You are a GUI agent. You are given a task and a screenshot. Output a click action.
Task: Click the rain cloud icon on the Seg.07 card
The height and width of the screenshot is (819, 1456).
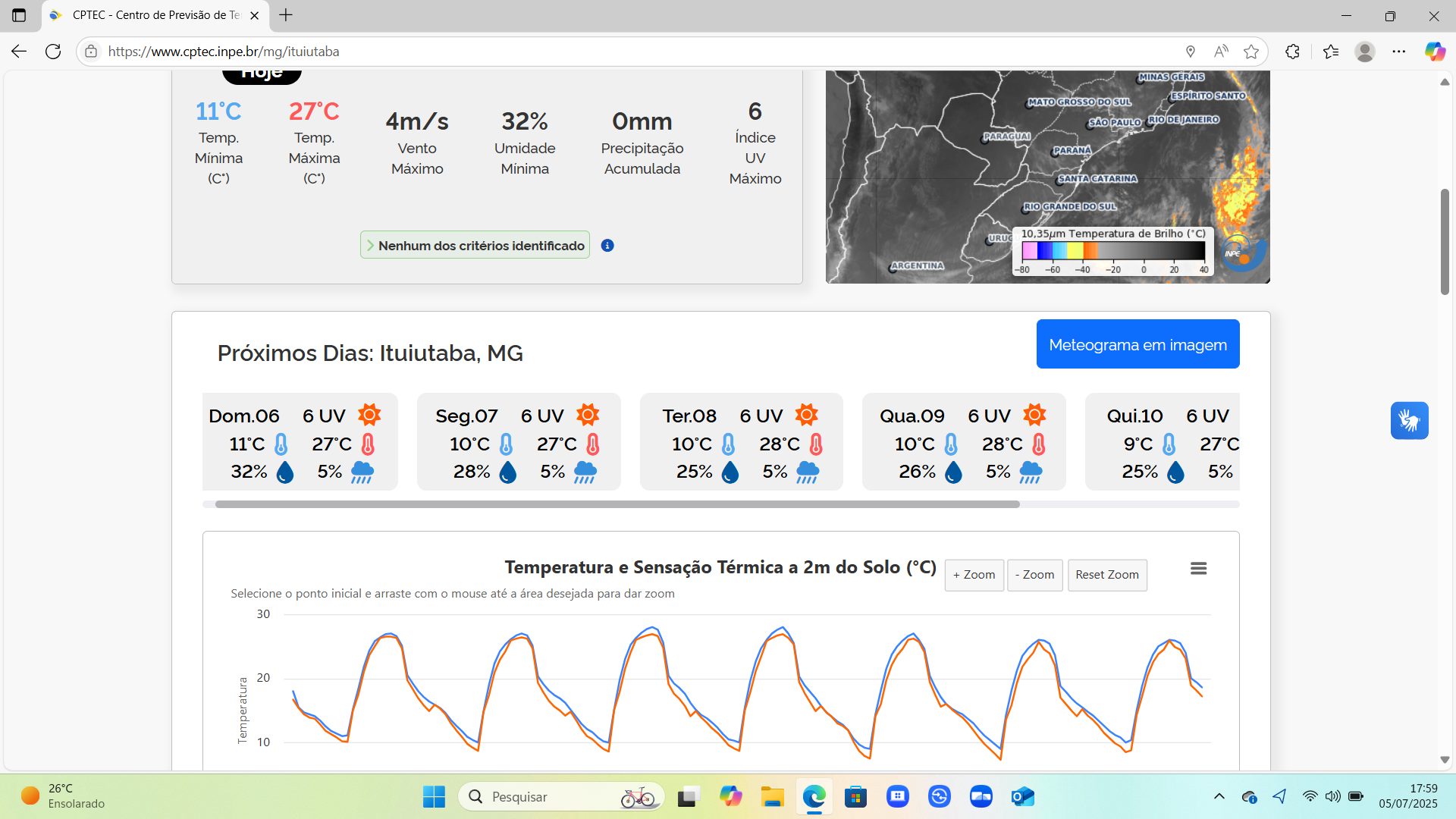(x=585, y=472)
